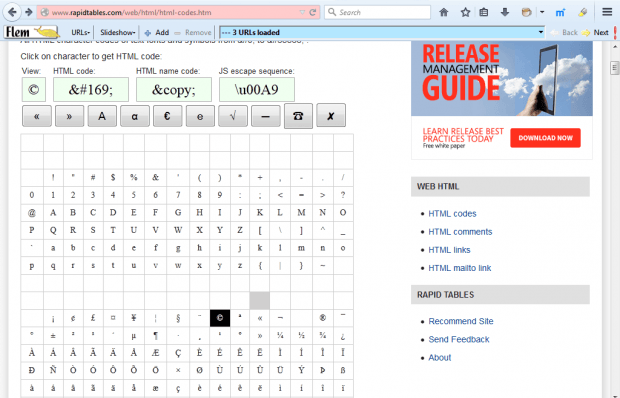Screen dimensions: 620x398
Task: Open the About link
Action: [x=440, y=358]
